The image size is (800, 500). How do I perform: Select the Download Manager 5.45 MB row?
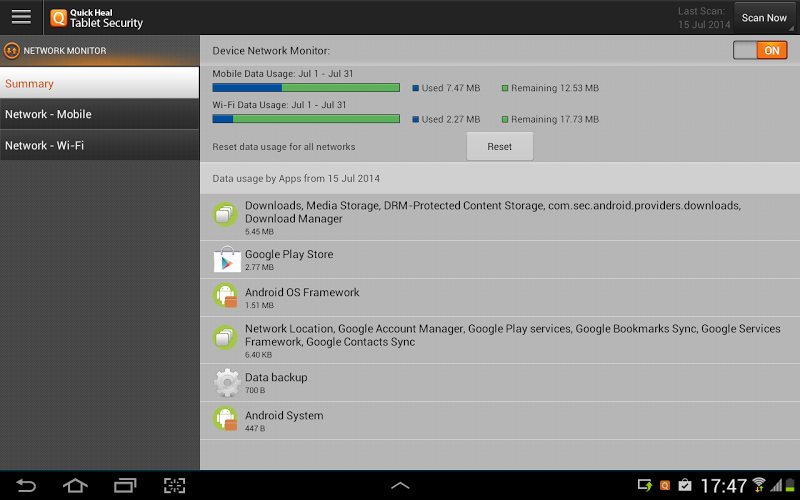pyautogui.click(x=500, y=217)
